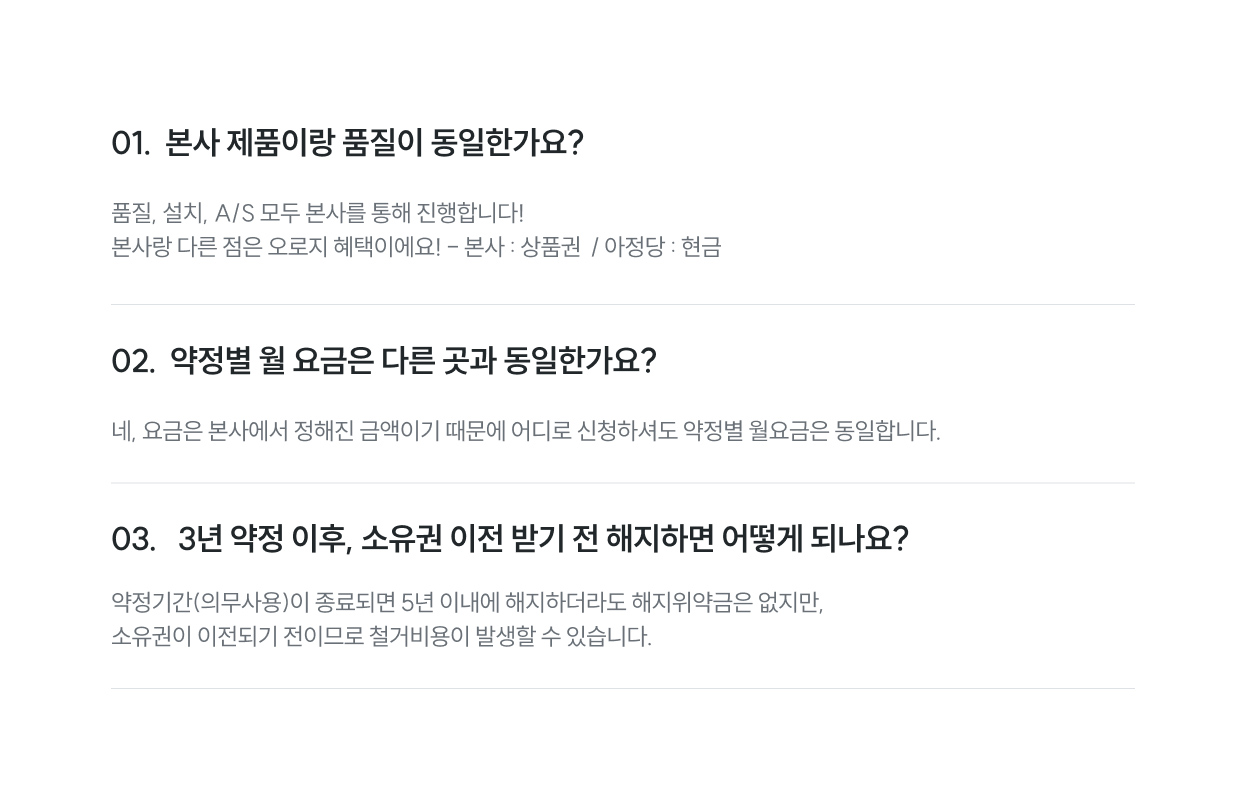The height and width of the screenshot is (809, 1245).
Task: Click answer line starting '약정기간(의무사용)이 종료되면'
Action: (x=467, y=603)
